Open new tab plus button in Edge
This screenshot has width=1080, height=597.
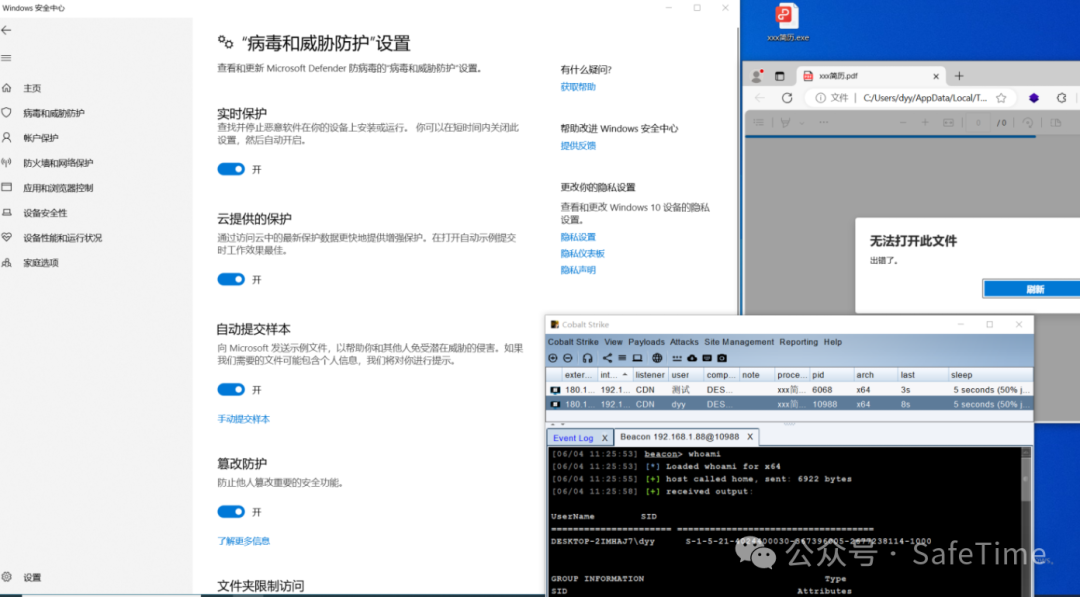coord(959,76)
